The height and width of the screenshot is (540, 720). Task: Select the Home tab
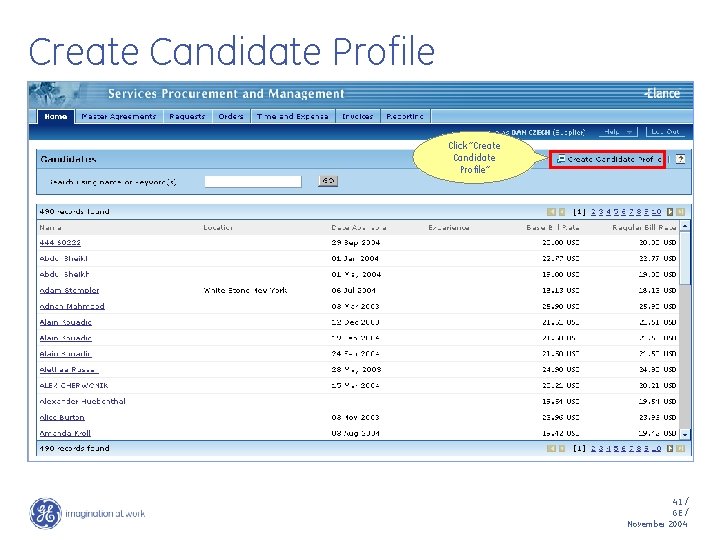tap(56, 116)
